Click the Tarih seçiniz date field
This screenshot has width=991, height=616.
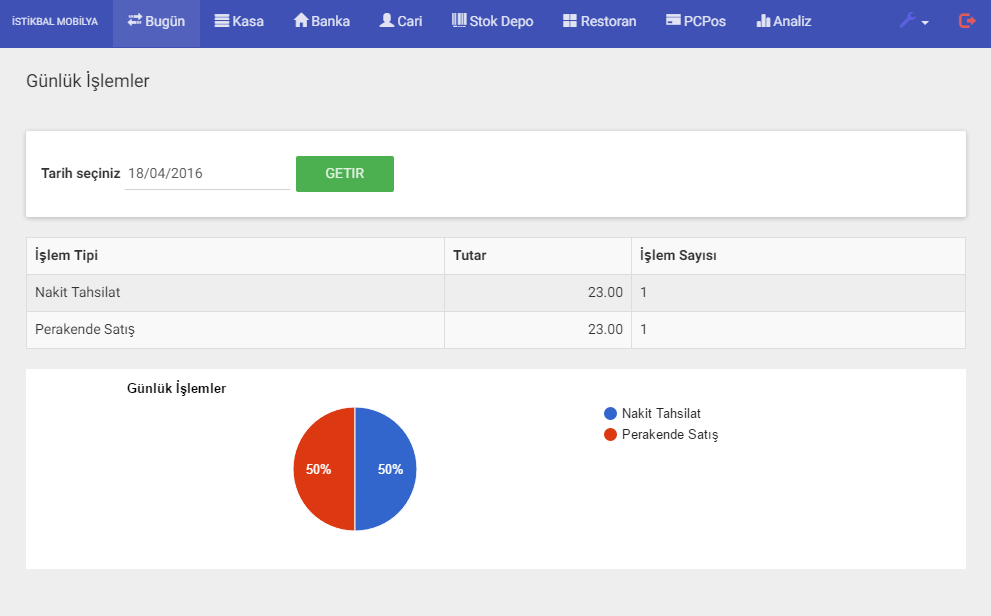click(x=207, y=174)
